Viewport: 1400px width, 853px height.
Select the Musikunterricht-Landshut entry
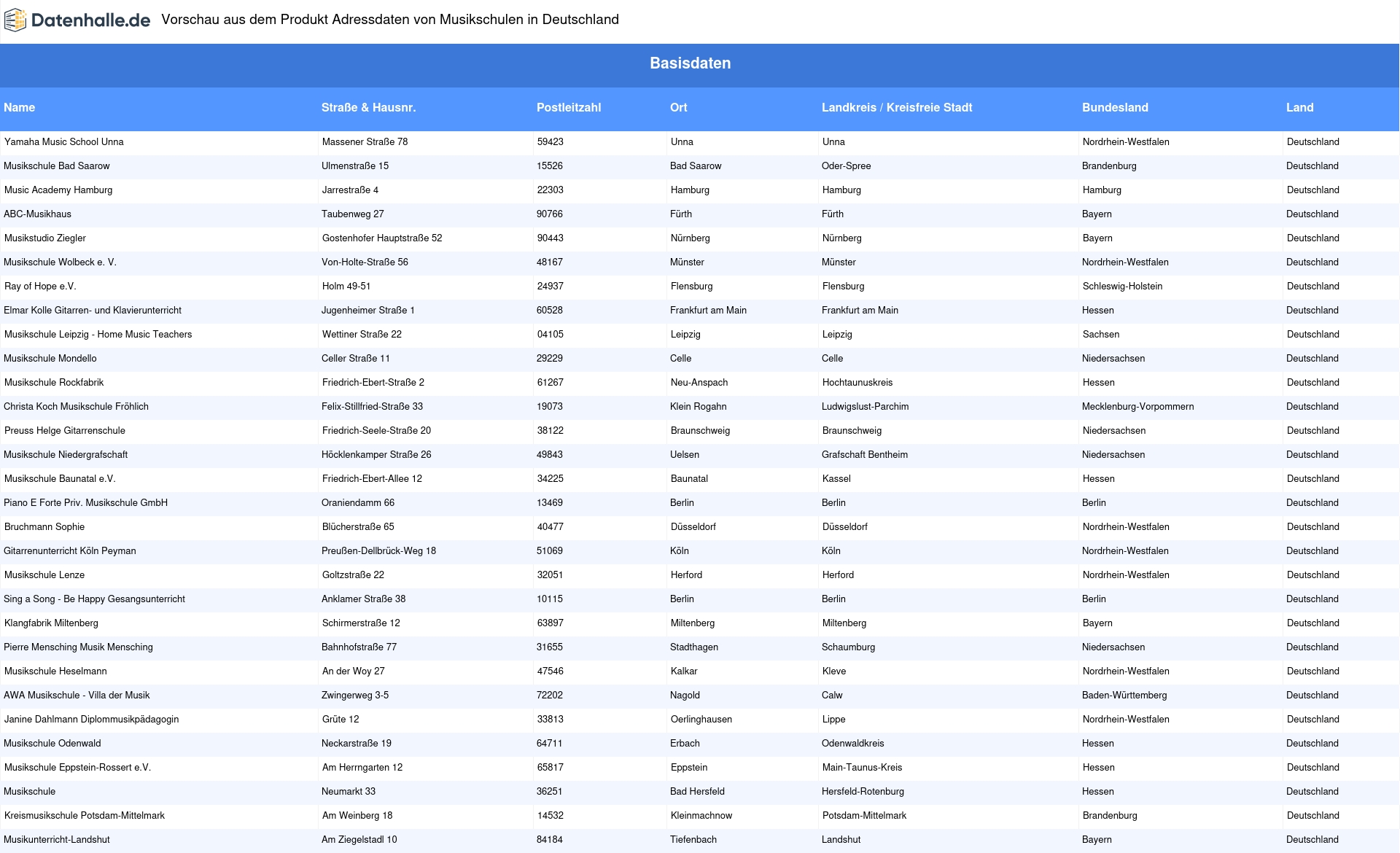click(57, 840)
